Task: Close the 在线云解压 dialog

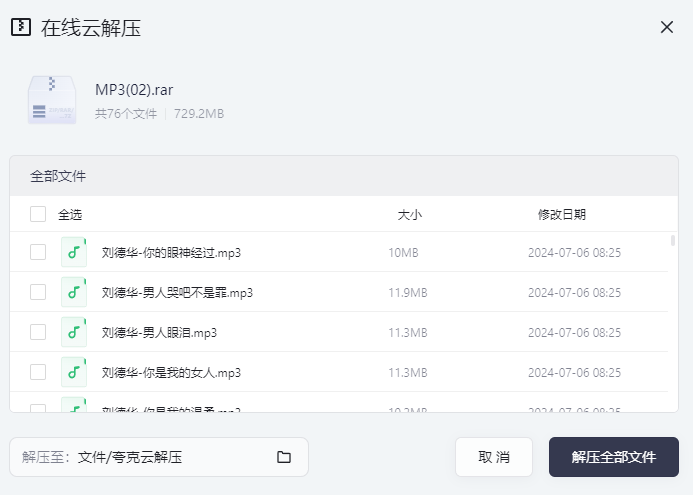Action: coord(667,27)
